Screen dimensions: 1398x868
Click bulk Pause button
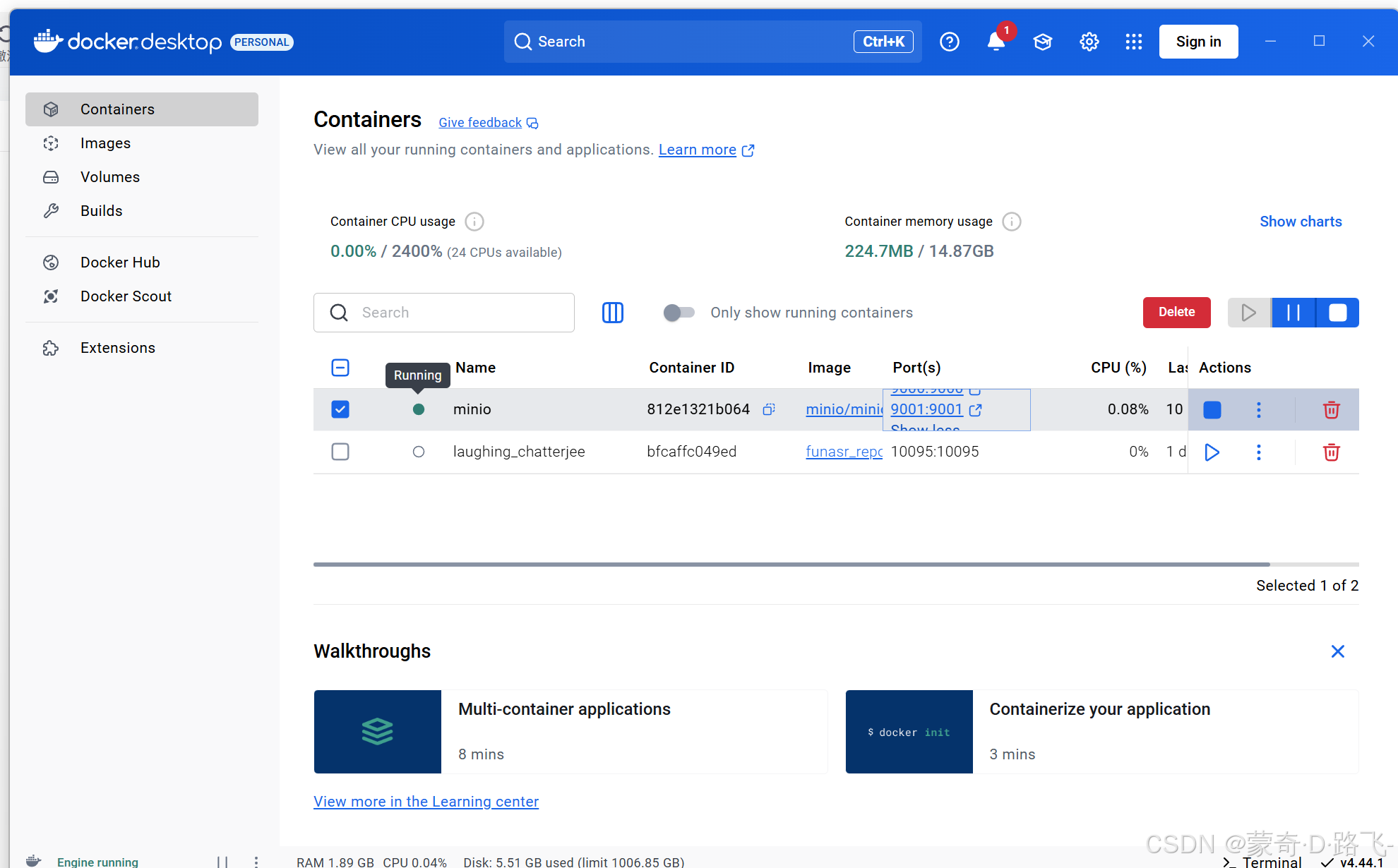coord(1294,313)
